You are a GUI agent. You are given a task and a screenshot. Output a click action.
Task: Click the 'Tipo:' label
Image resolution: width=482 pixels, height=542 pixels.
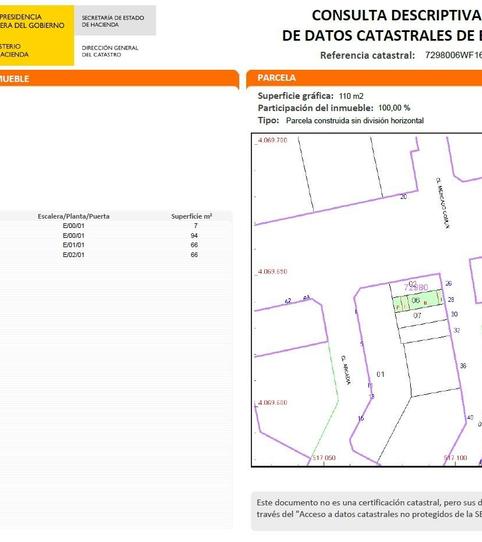[x=268, y=121]
